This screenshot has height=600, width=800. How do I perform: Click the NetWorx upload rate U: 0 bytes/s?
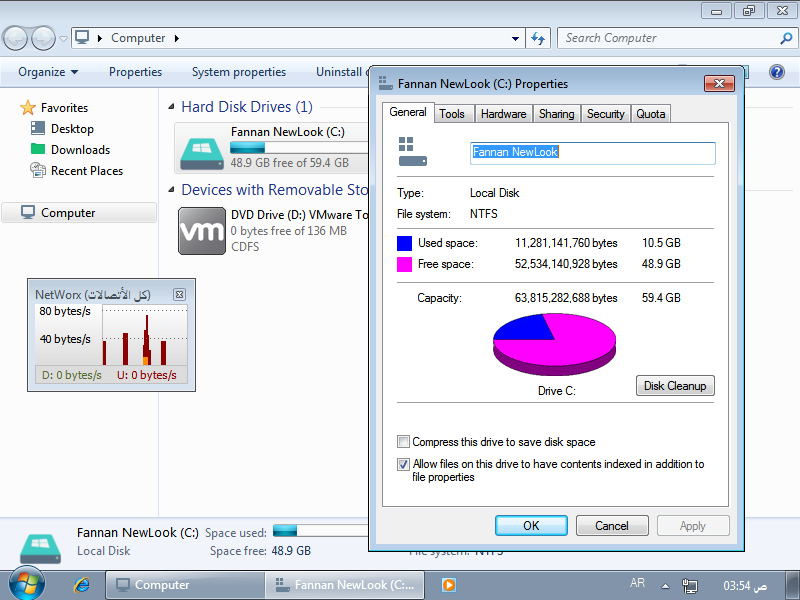pos(147,375)
